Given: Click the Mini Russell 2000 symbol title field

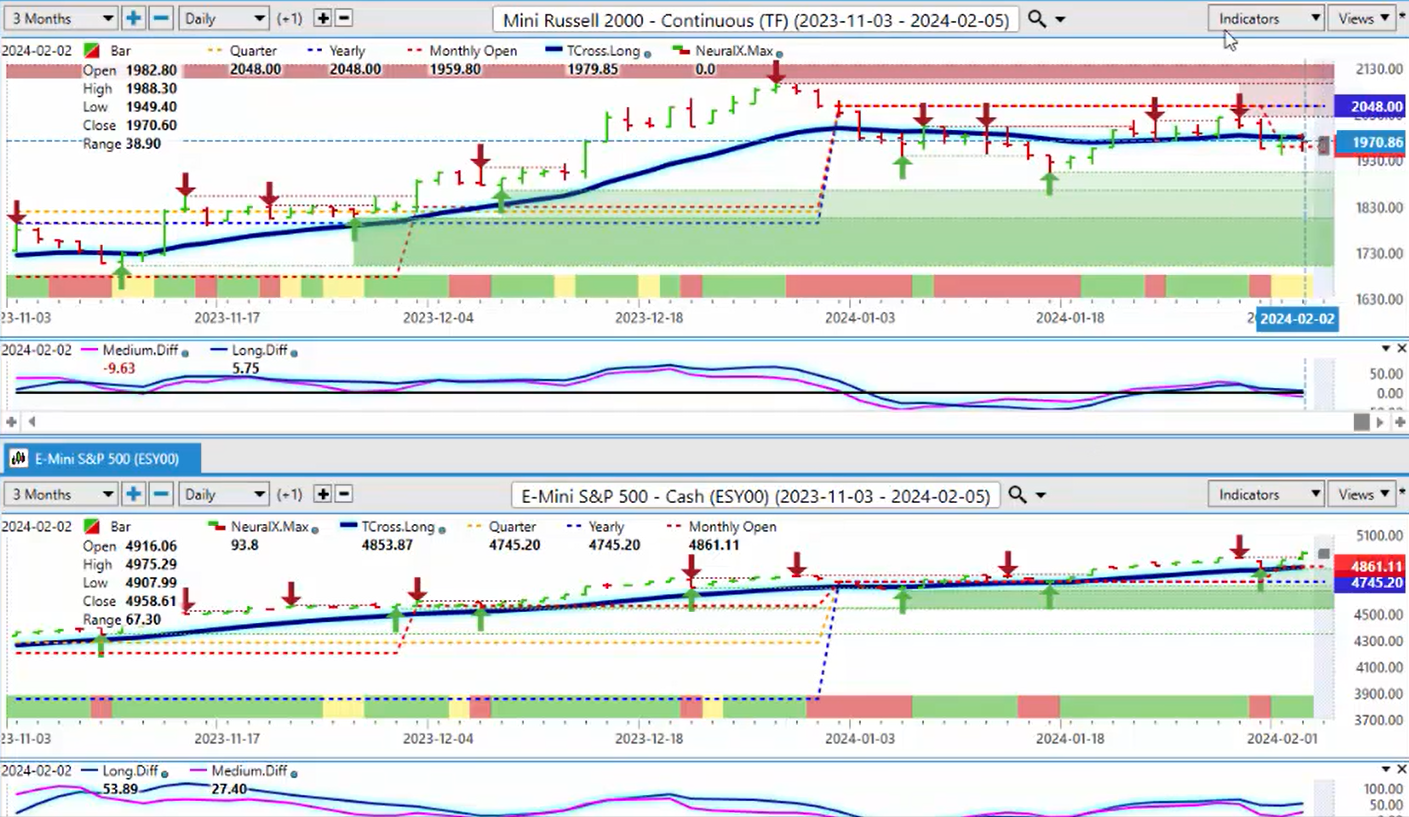Looking at the screenshot, I should click(x=756, y=19).
